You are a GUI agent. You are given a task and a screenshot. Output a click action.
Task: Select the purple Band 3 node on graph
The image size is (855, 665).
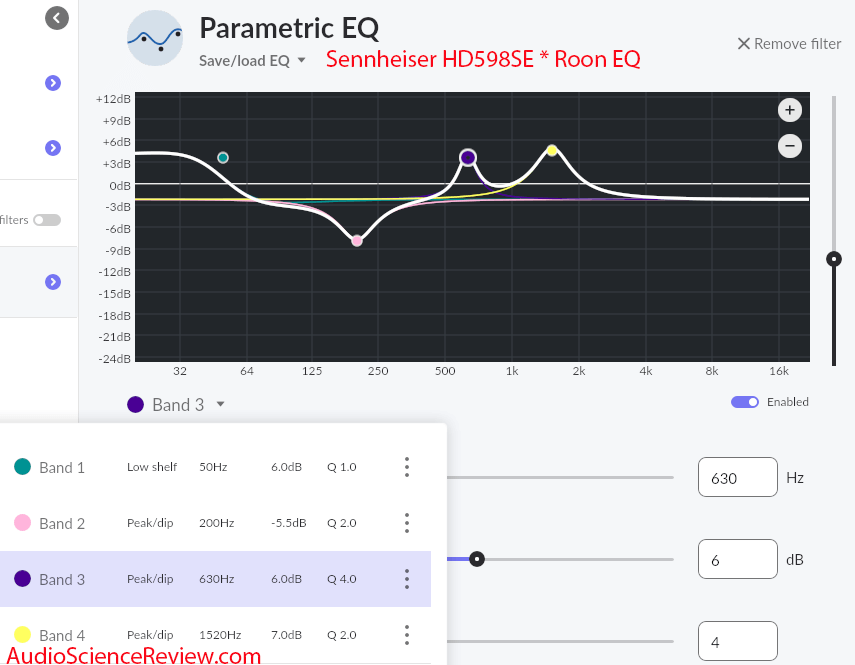click(x=468, y=158)
